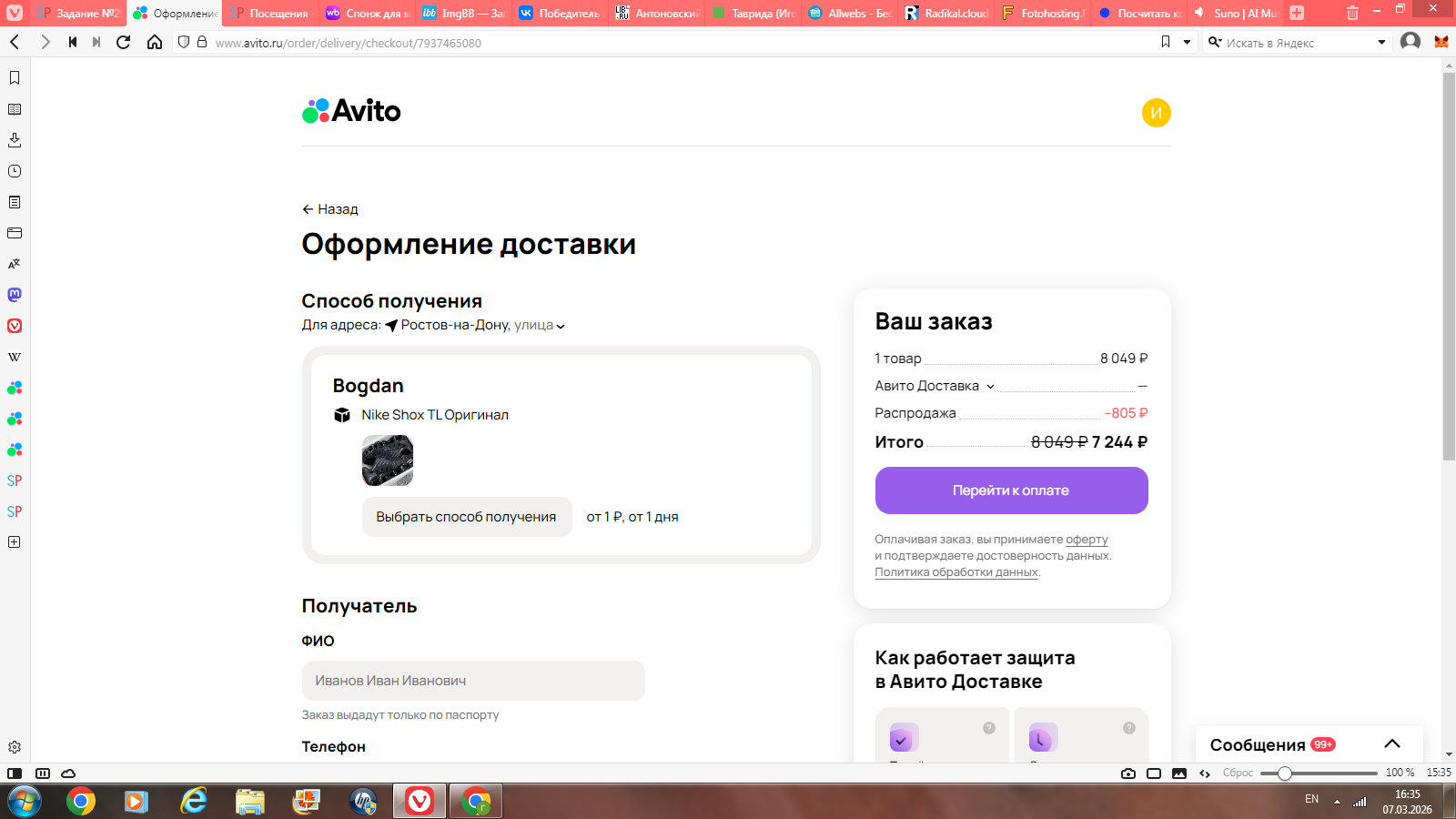
Task: Switch to the Спонж для tab
Action: pos(368,13)
